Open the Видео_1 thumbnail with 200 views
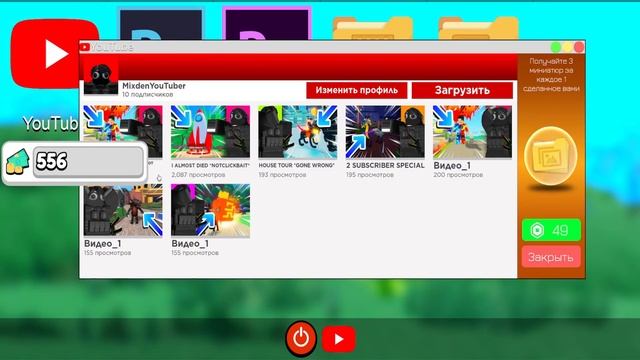This screenshot has width=640, height=360. 472,132
